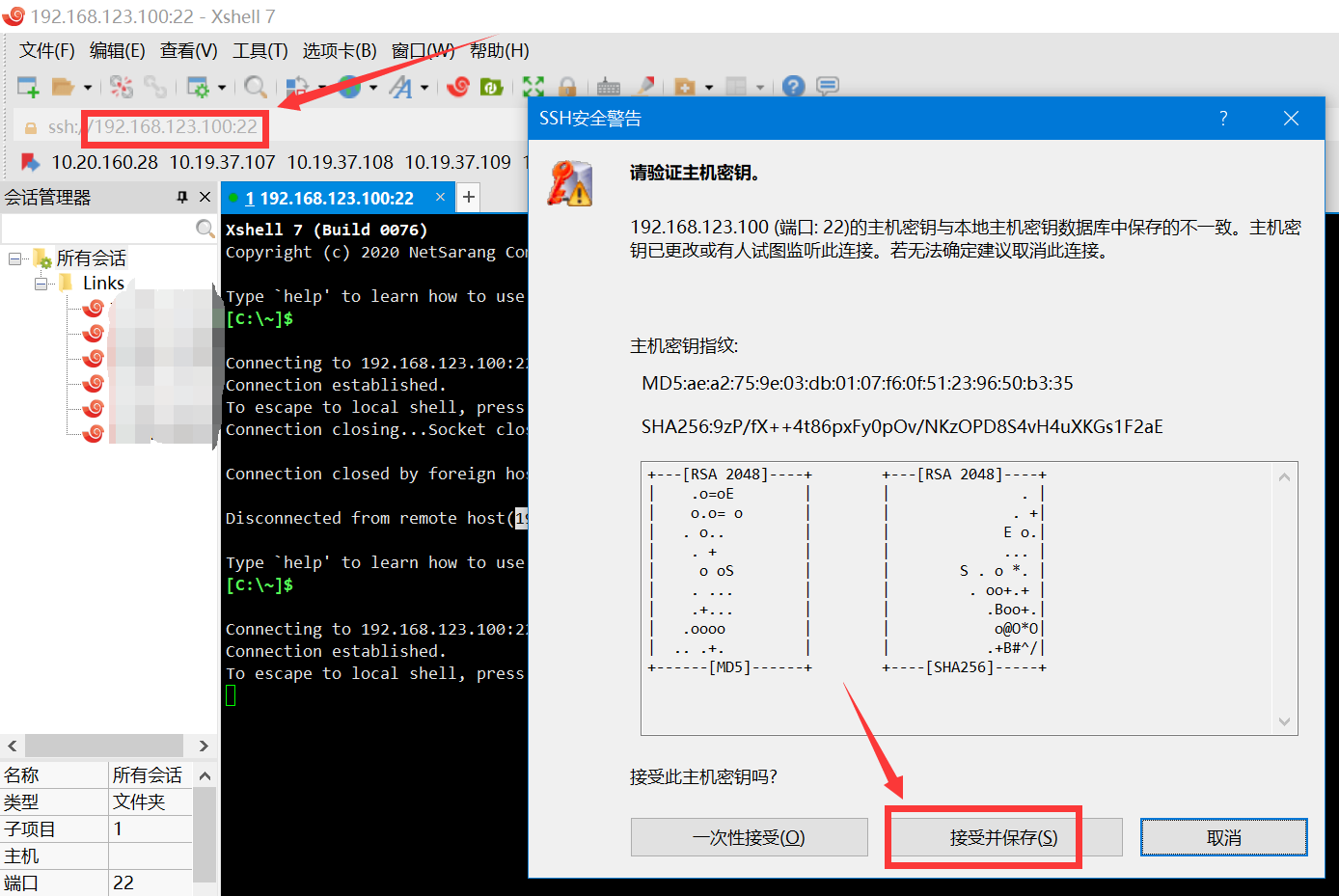Click the 端口 value 22 cell
The image size is (1339, 896).
coord(150,882)
